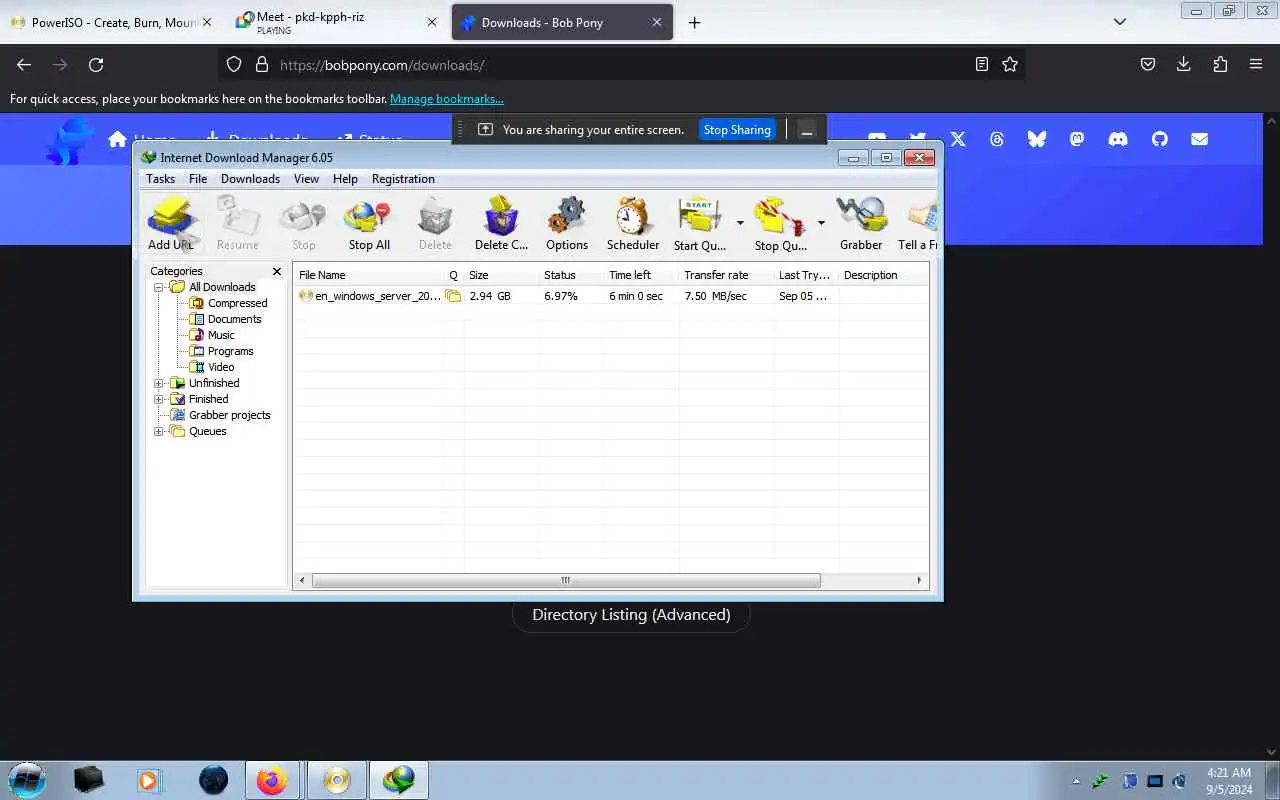This screenshot has width=1280, height=800.
Task: Click the scroll left arrow in download list
Action: pos(303,580)
